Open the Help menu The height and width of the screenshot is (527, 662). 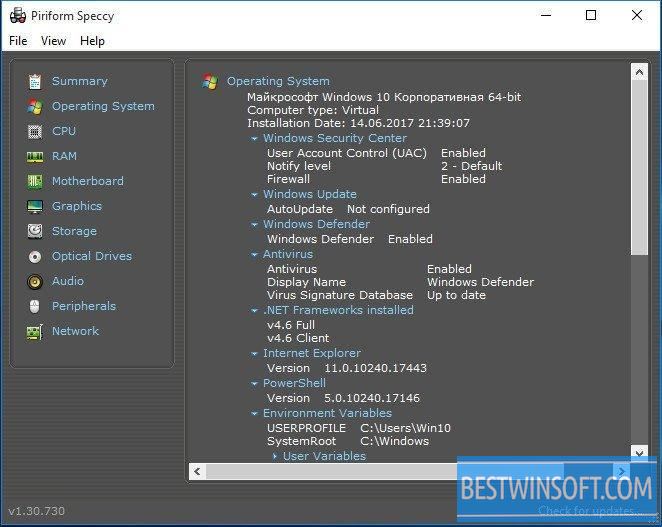(x=92, y=41)
